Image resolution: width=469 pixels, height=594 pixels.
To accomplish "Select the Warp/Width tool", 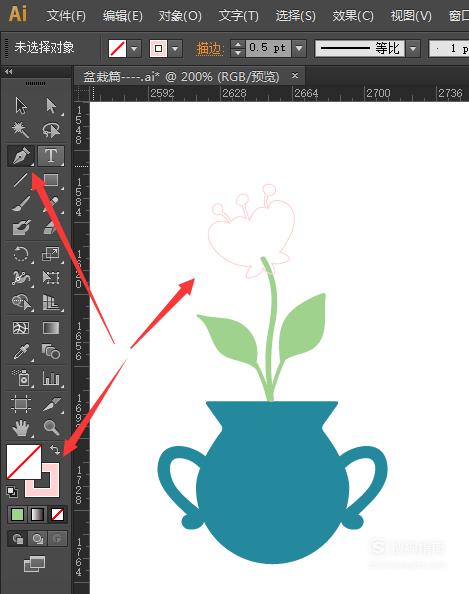I will point(21,278).
